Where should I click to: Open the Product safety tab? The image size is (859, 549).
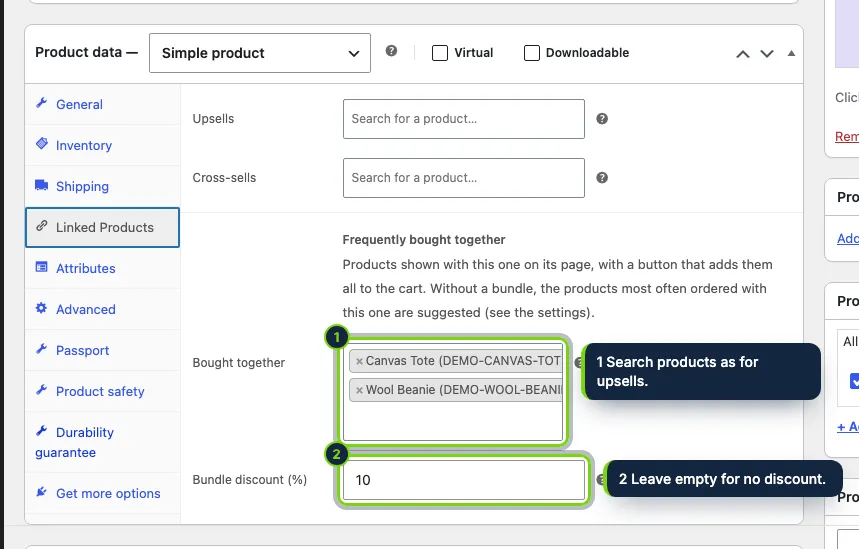102,391
